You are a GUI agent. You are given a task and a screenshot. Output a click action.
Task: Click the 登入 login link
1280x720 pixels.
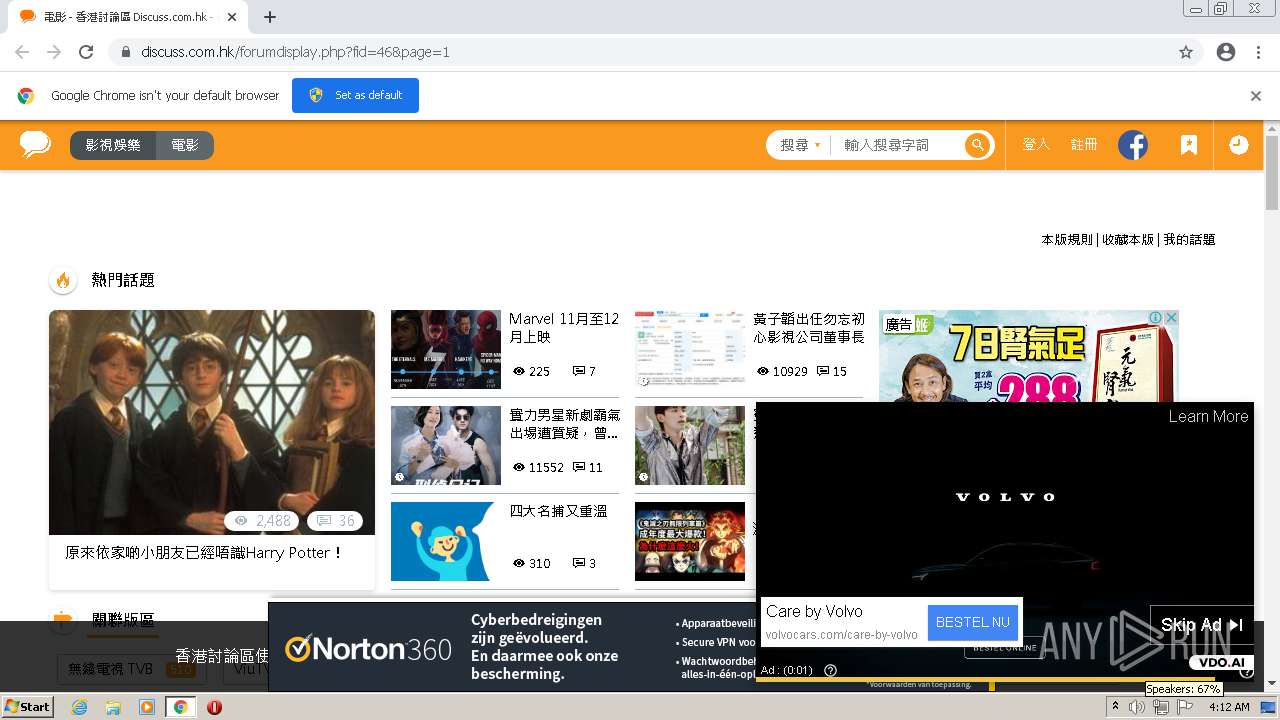(1036, 145)
